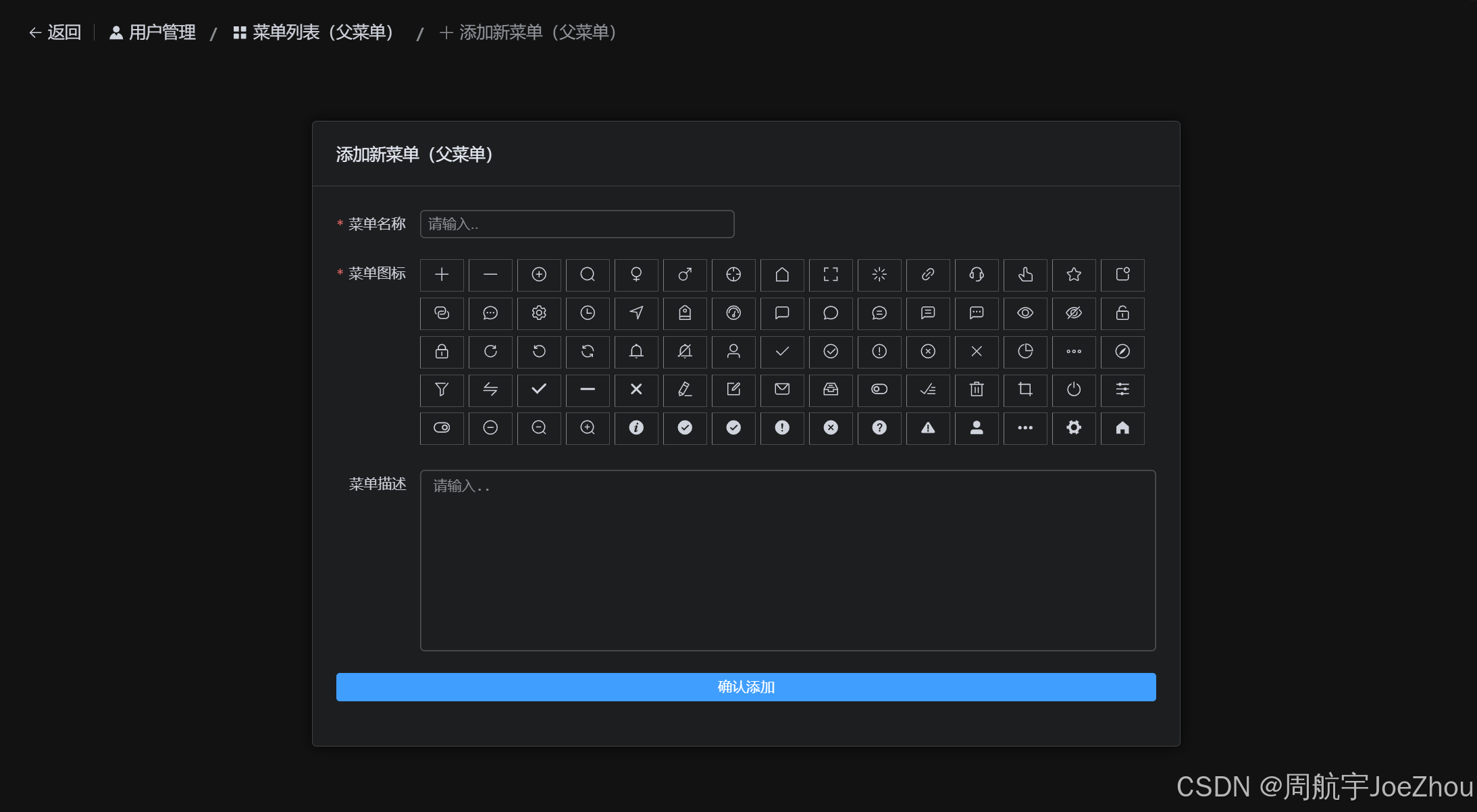Click the 添加新菜单（父菜单） breadcrumb item
The image size is (1477, 812).
point(528,32)
